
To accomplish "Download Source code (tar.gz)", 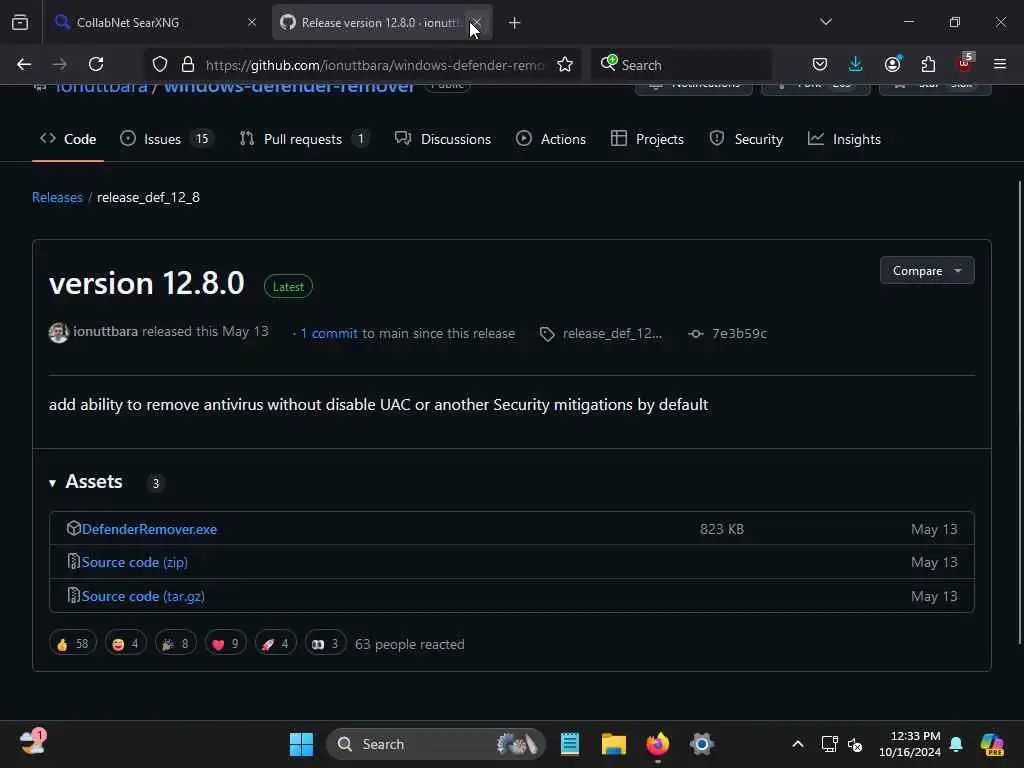I will point(143,596).
